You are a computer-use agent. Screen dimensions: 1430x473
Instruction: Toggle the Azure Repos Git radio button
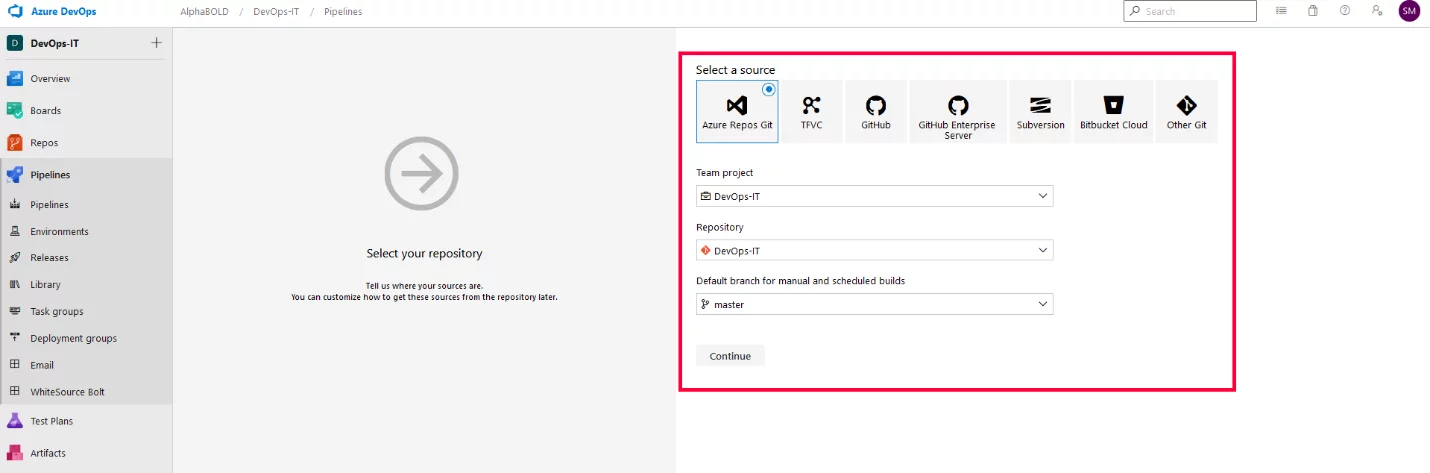click(768, 89)
